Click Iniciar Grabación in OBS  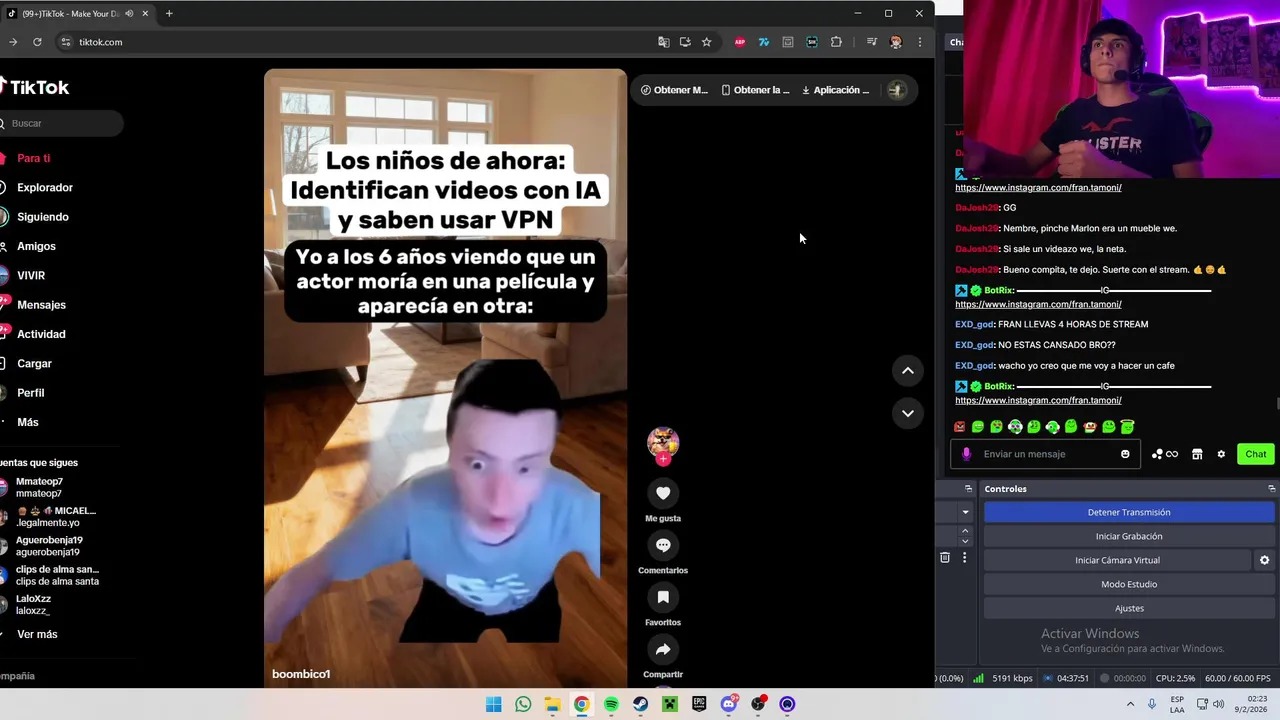(1129, 536)
